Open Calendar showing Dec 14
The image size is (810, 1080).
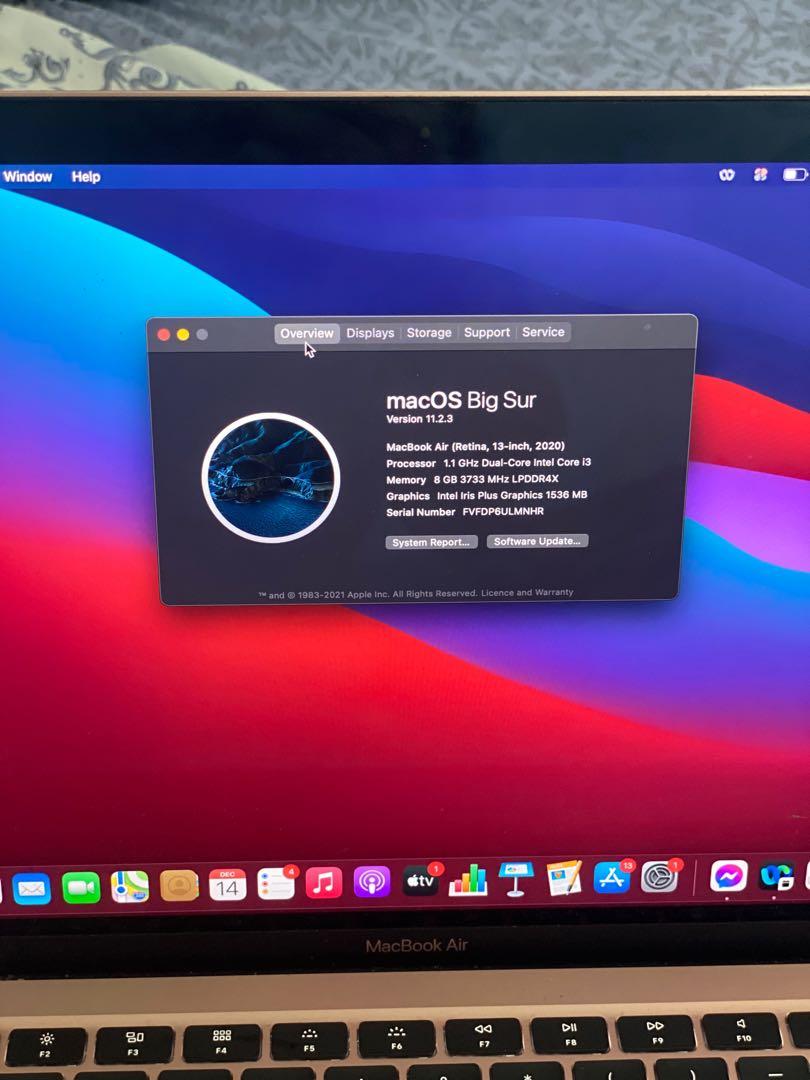coord(227,885)
